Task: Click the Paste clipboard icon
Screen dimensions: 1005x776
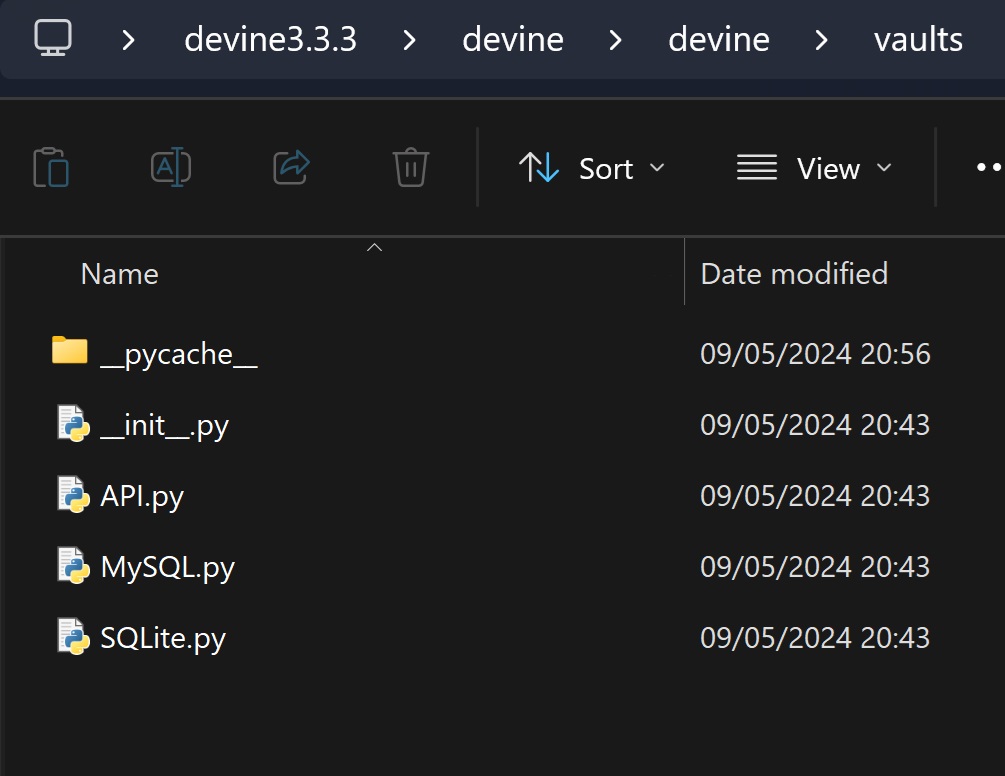Action: (51, 167)
